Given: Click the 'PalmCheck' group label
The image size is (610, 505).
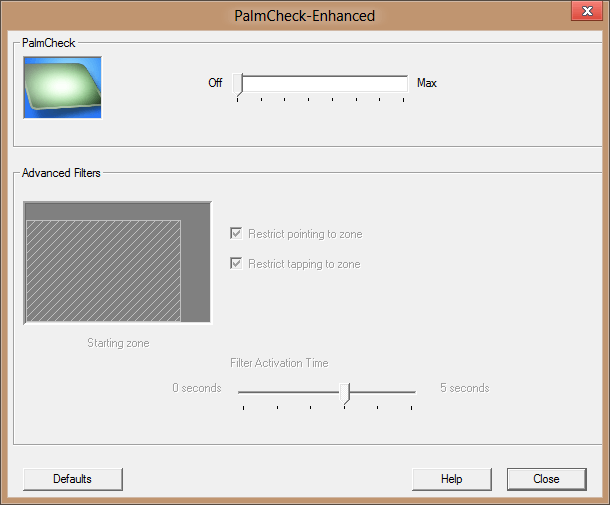Looking at the screenshot, I should pyautogui.click(x=49, y=43).
